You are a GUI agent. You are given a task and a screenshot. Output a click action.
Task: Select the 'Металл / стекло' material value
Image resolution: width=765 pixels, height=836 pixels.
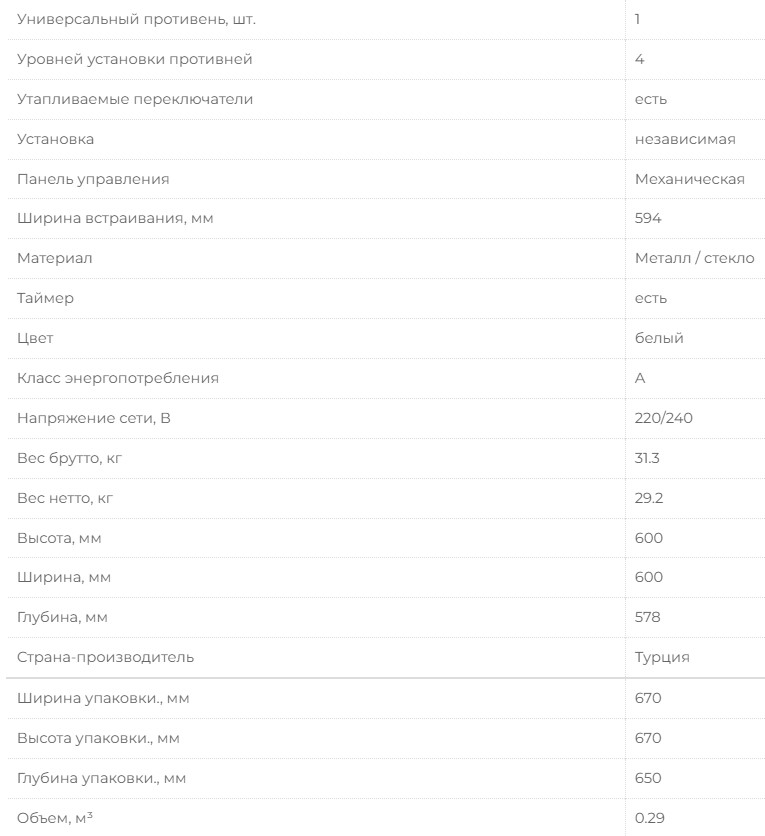coord(694,259)
